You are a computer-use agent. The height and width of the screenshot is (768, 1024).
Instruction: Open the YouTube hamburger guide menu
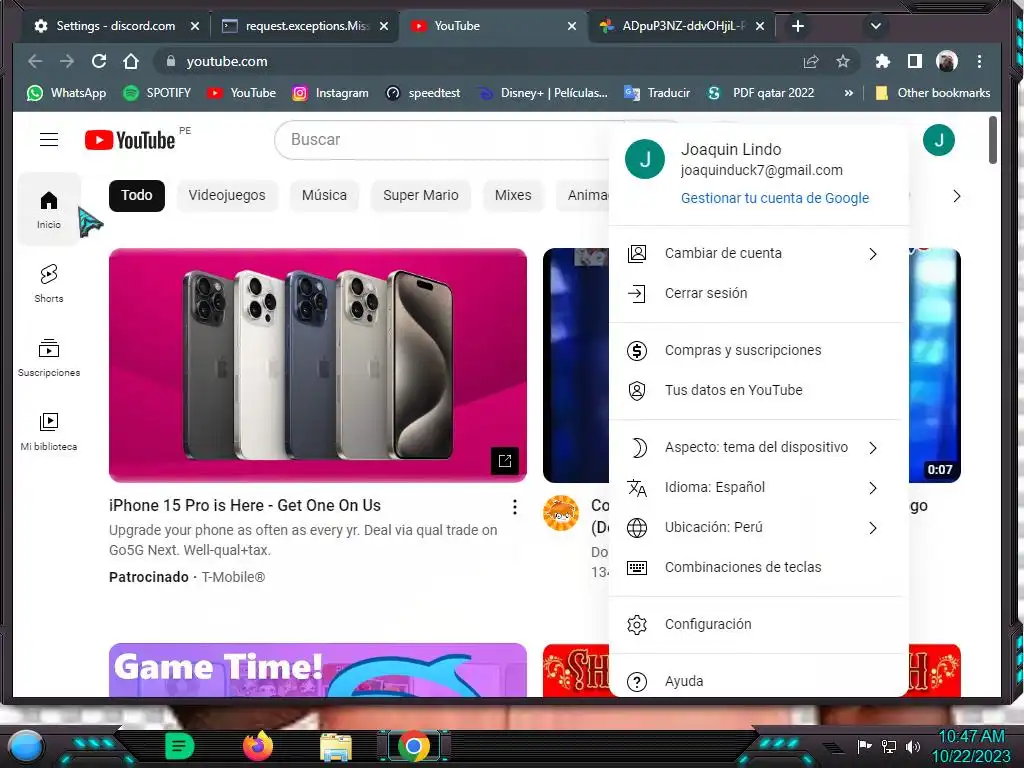tap(49, 140)
